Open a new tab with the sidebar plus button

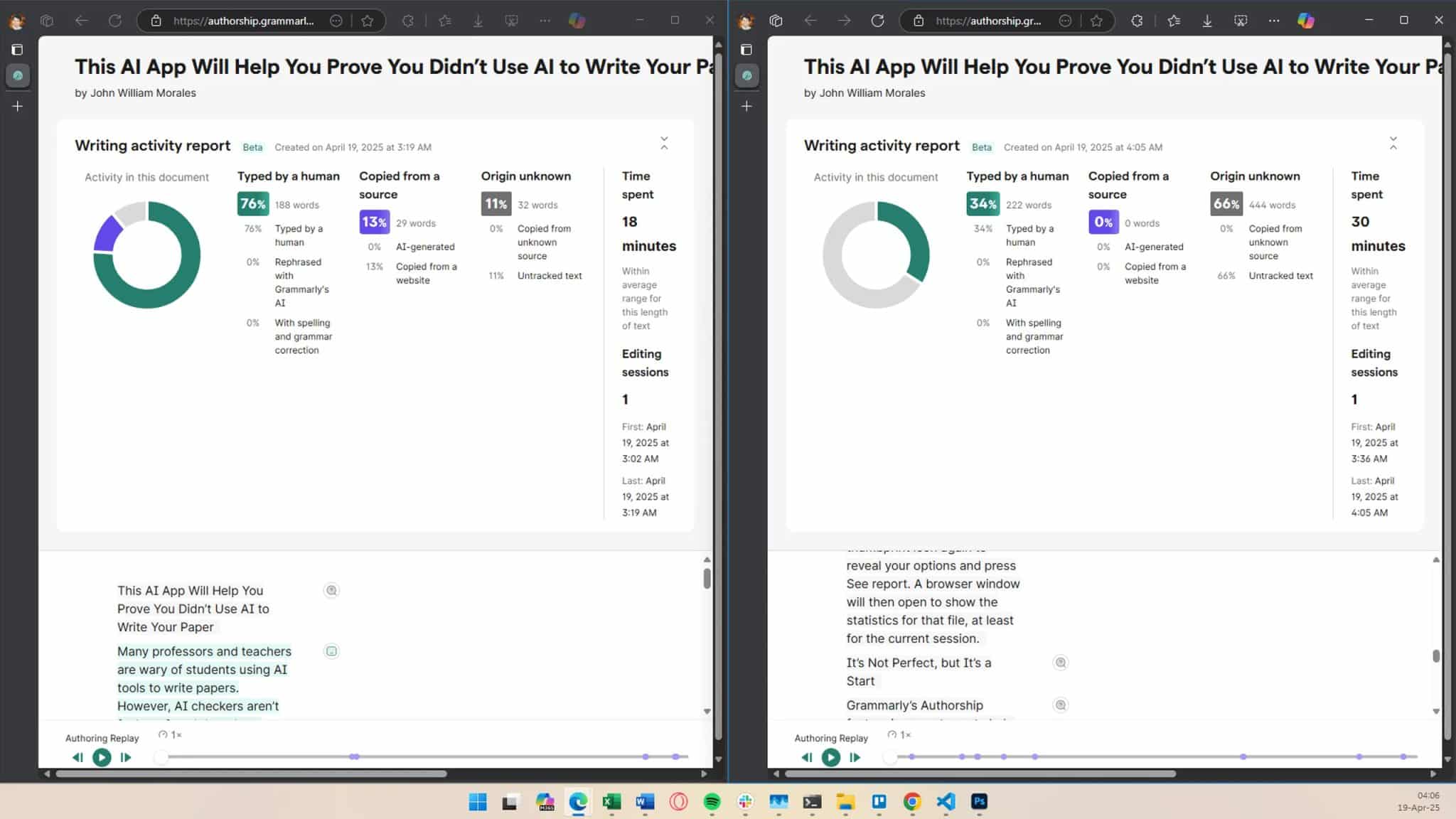pos(18,105)
